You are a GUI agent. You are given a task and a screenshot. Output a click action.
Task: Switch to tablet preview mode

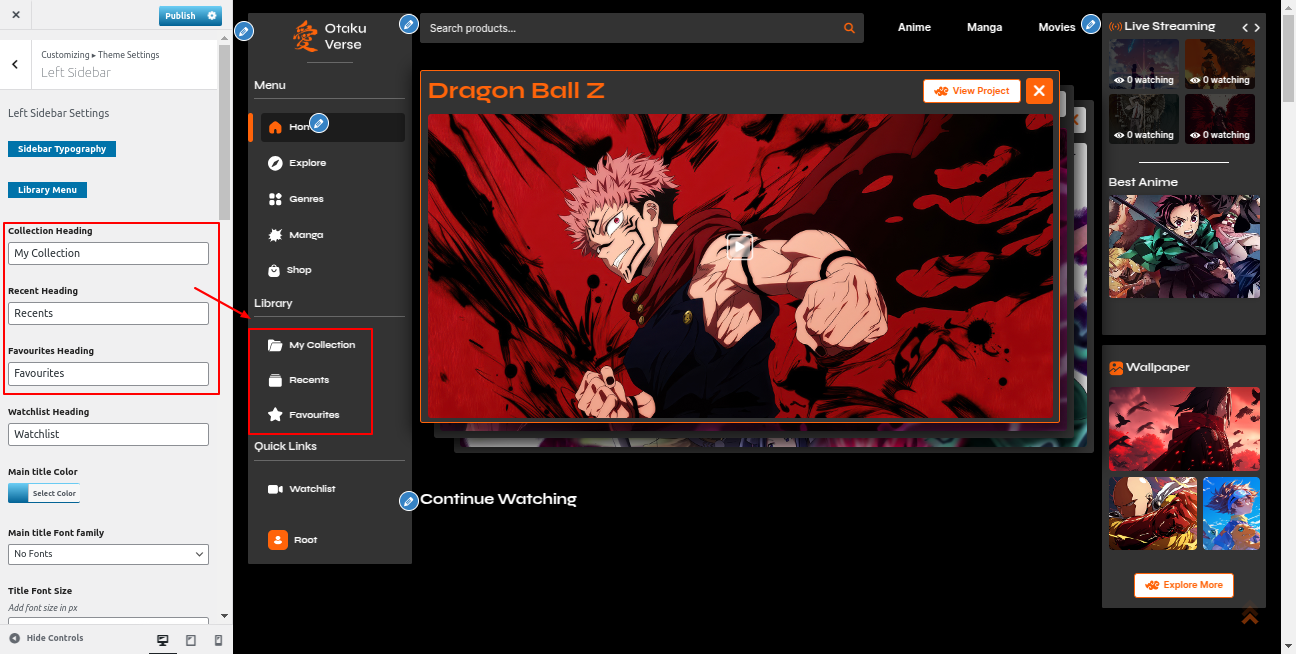point(191,640)
